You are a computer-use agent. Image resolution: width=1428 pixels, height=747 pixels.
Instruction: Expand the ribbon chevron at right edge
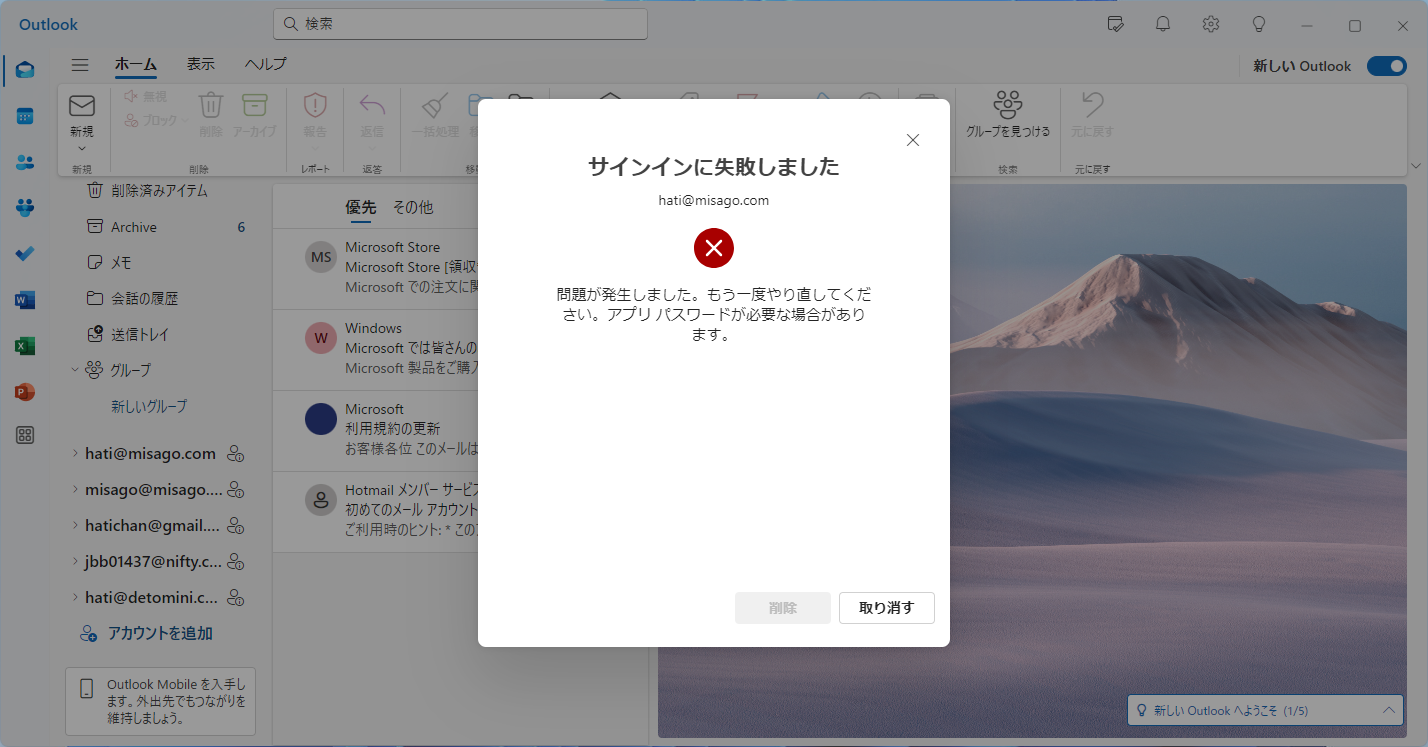tap(1416, 165)
